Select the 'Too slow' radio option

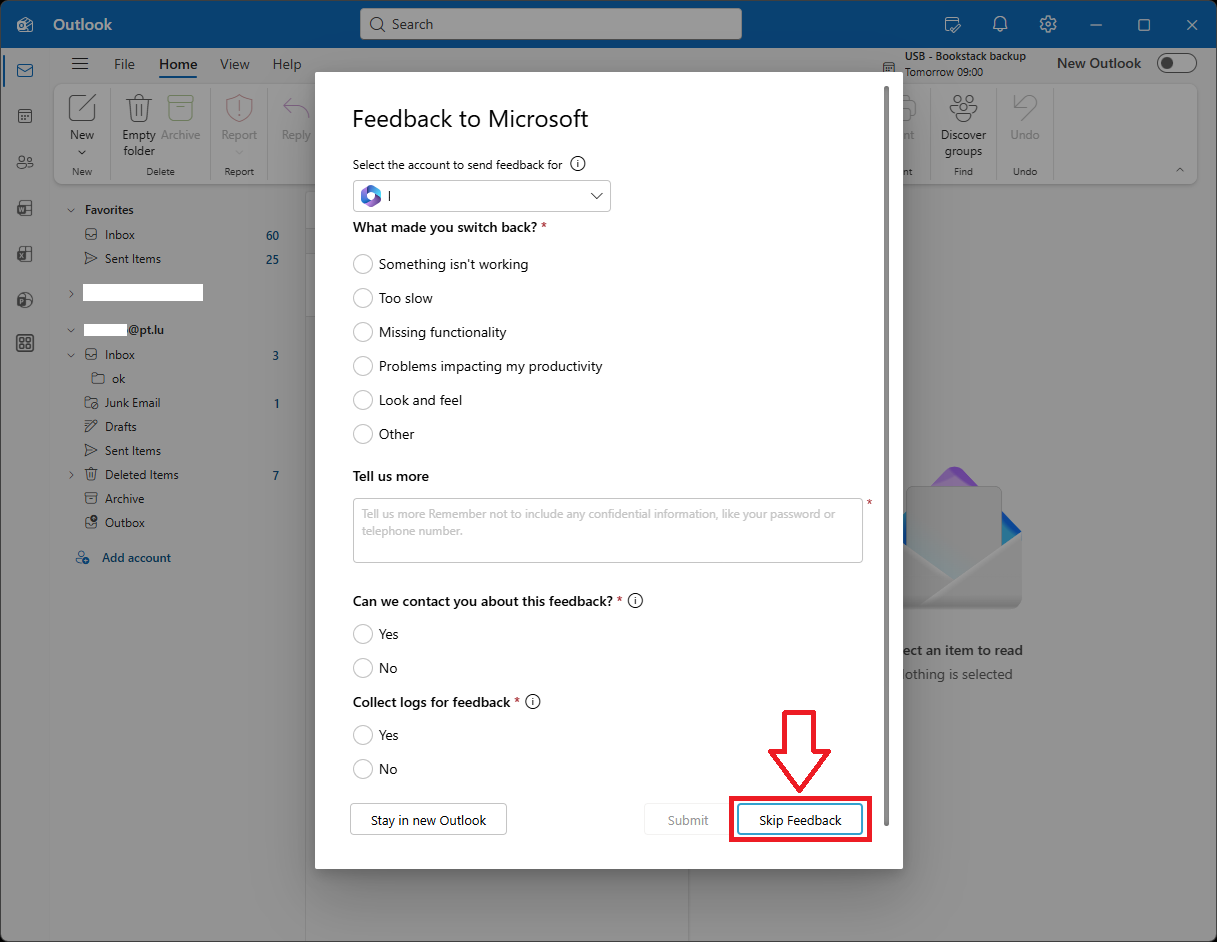363,298
